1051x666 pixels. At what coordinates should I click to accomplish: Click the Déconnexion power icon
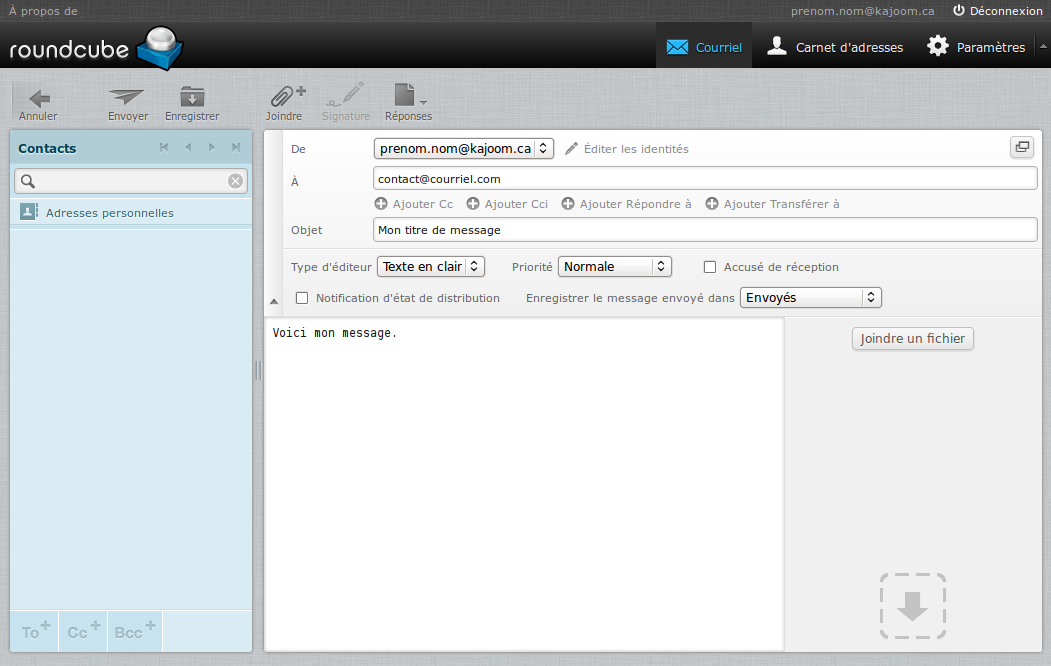point(959,10)
